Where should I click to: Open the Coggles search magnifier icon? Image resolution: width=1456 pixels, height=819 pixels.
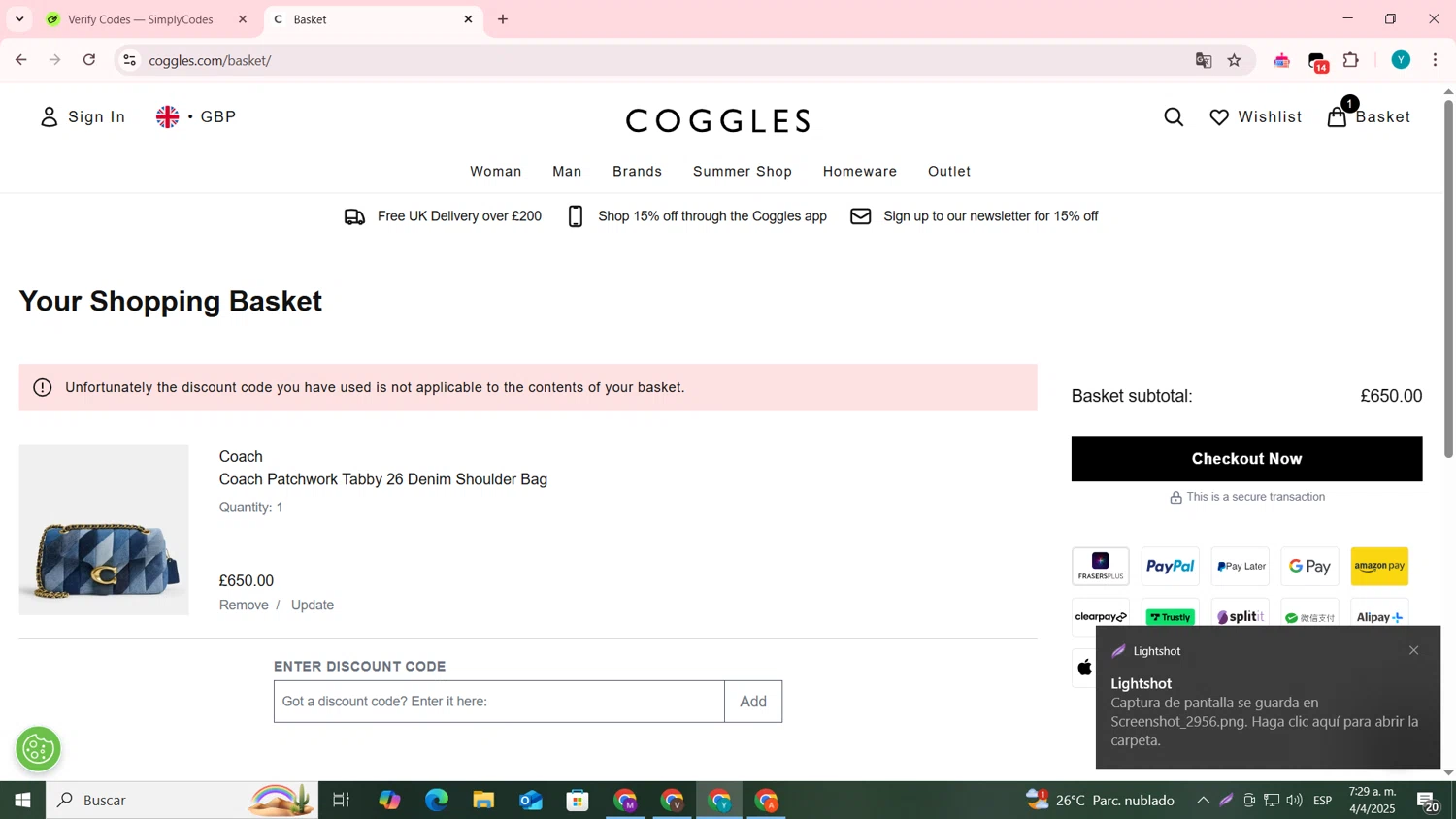click(1174, 117)
